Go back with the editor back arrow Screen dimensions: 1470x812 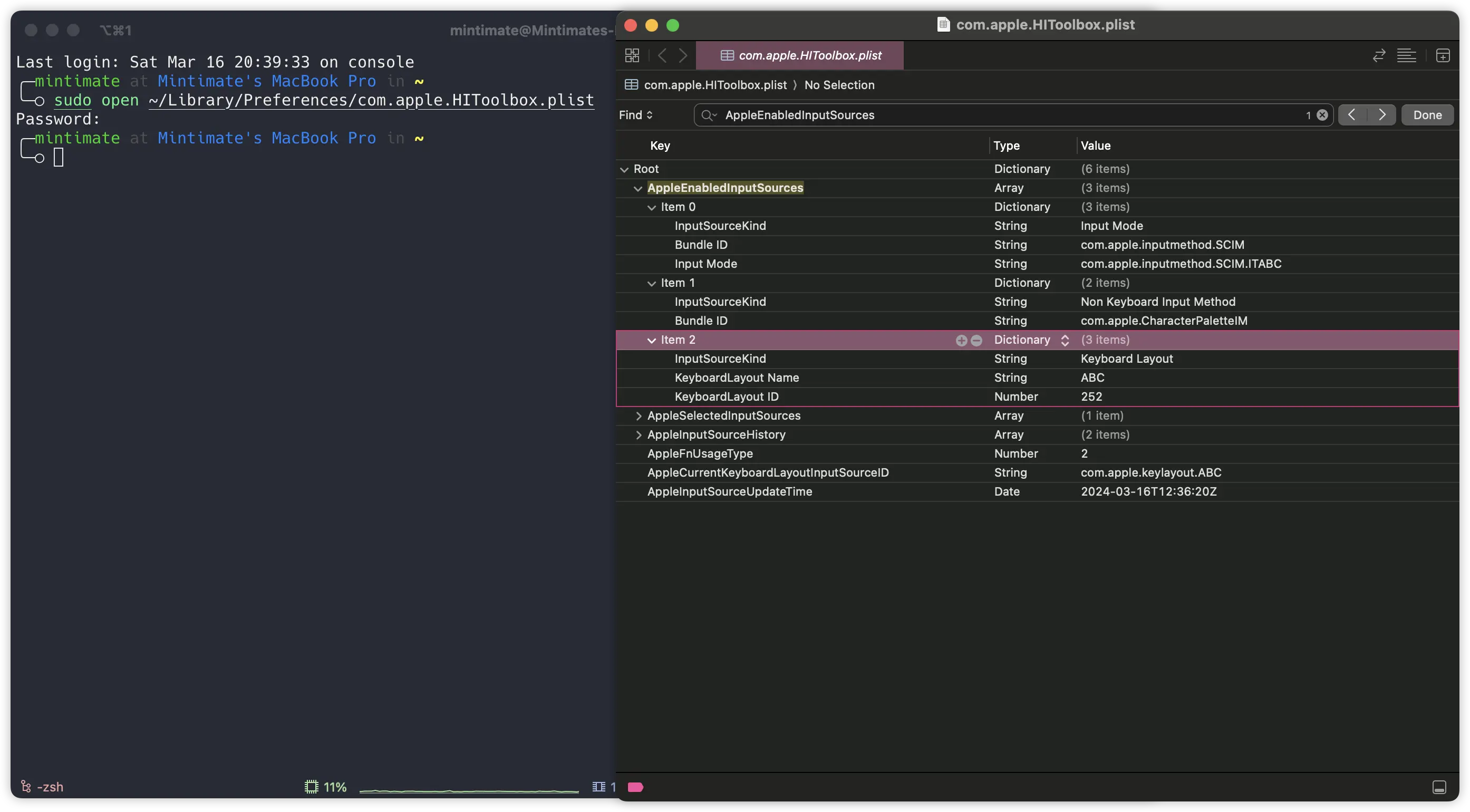pos(662,55)
